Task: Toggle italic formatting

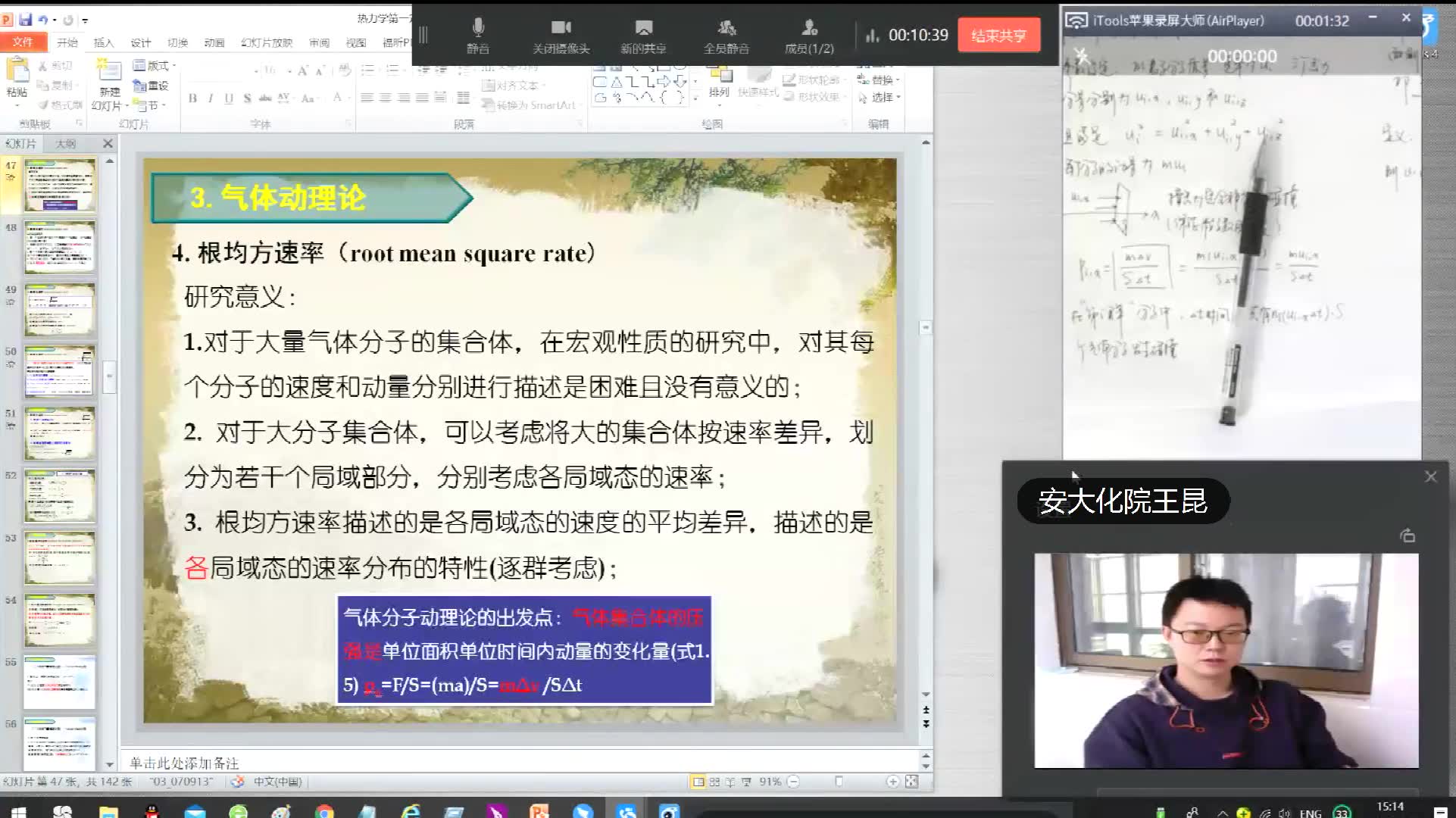Action: (210, 98)
